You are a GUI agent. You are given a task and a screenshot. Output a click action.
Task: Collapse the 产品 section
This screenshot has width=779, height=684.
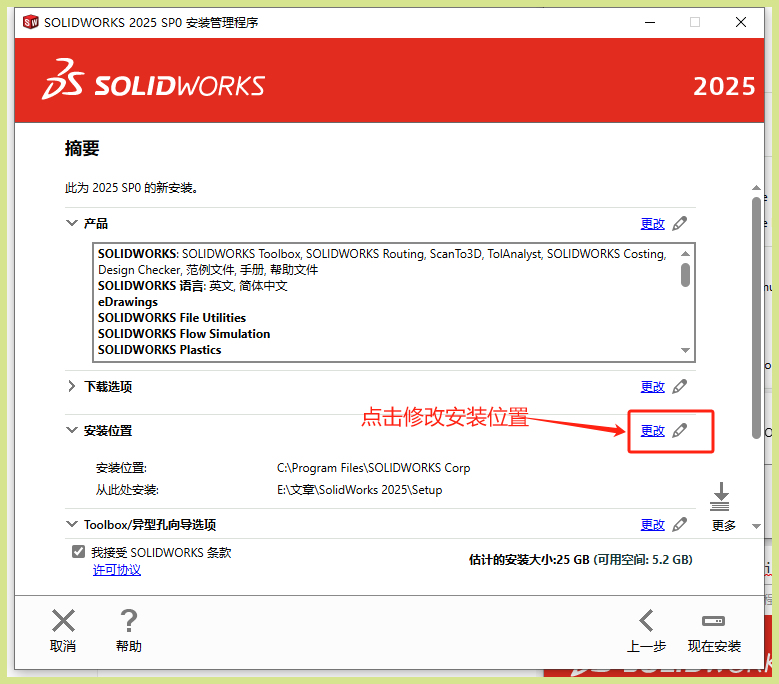(x=72, y=223)
